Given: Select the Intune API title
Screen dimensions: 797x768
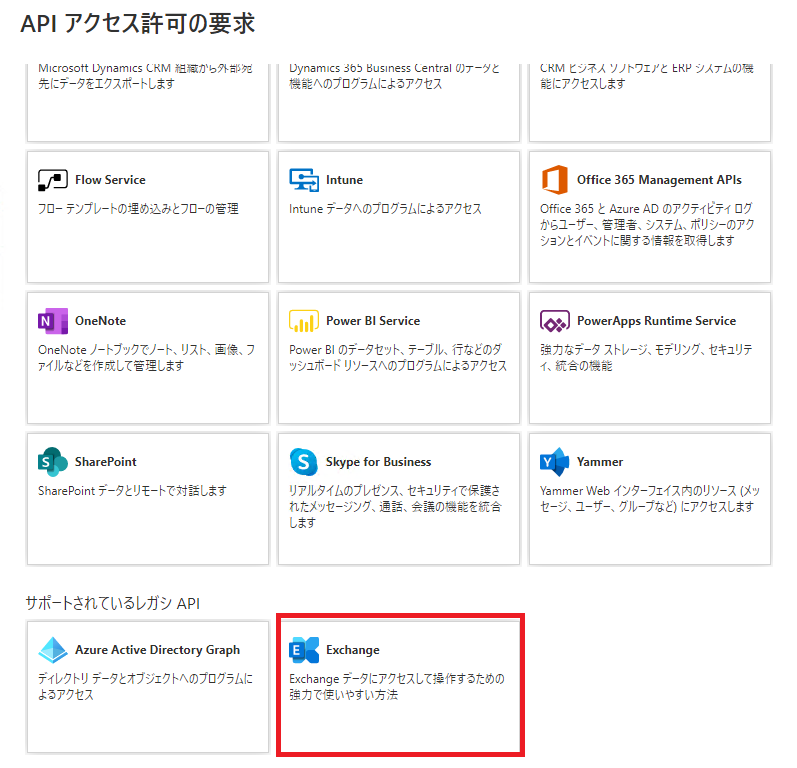Looking at the screenshot, I should pyautogui.click(x=344, y=180).
